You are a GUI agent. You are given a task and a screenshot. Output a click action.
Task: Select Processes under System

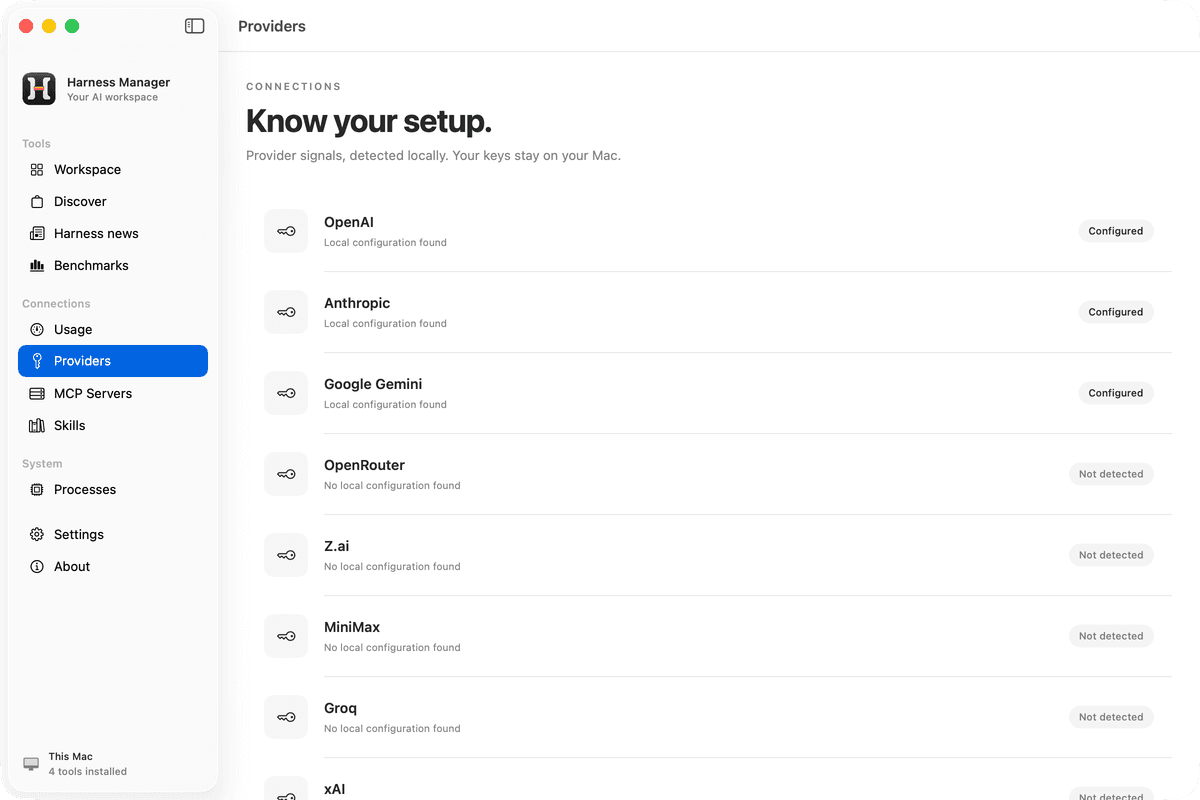(x=113, y=489)
